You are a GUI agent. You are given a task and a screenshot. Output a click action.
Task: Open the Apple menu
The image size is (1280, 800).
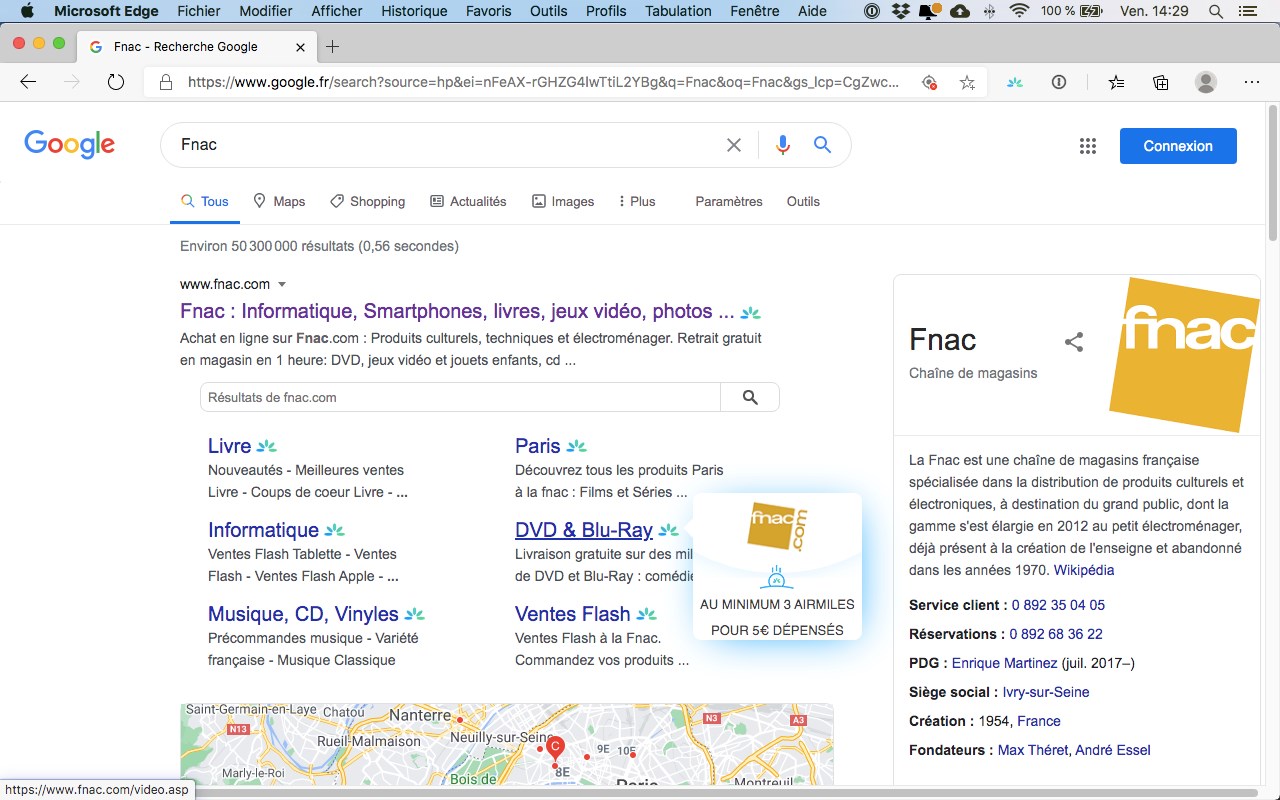coord(26,11)
